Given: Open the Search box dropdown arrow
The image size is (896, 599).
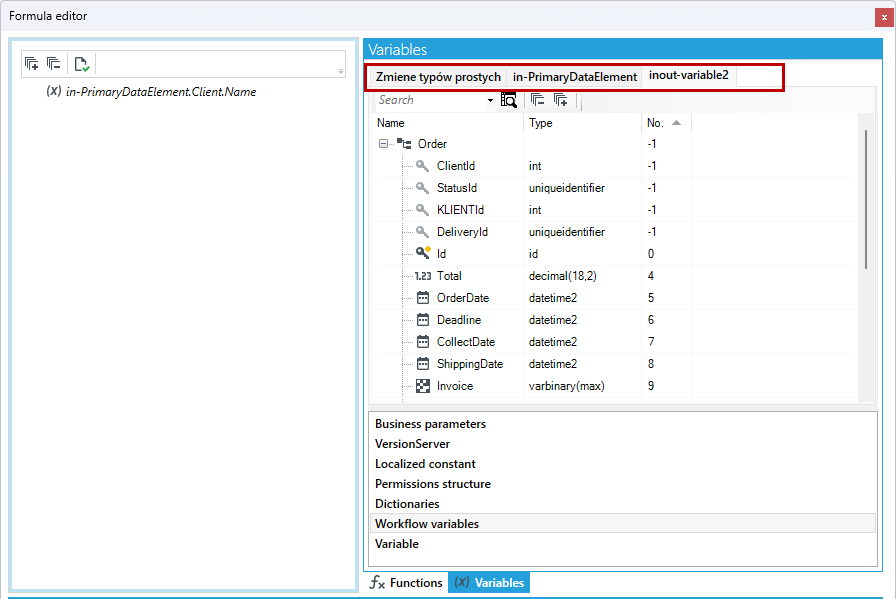Looking at the screenshot, I should point(490,101).
